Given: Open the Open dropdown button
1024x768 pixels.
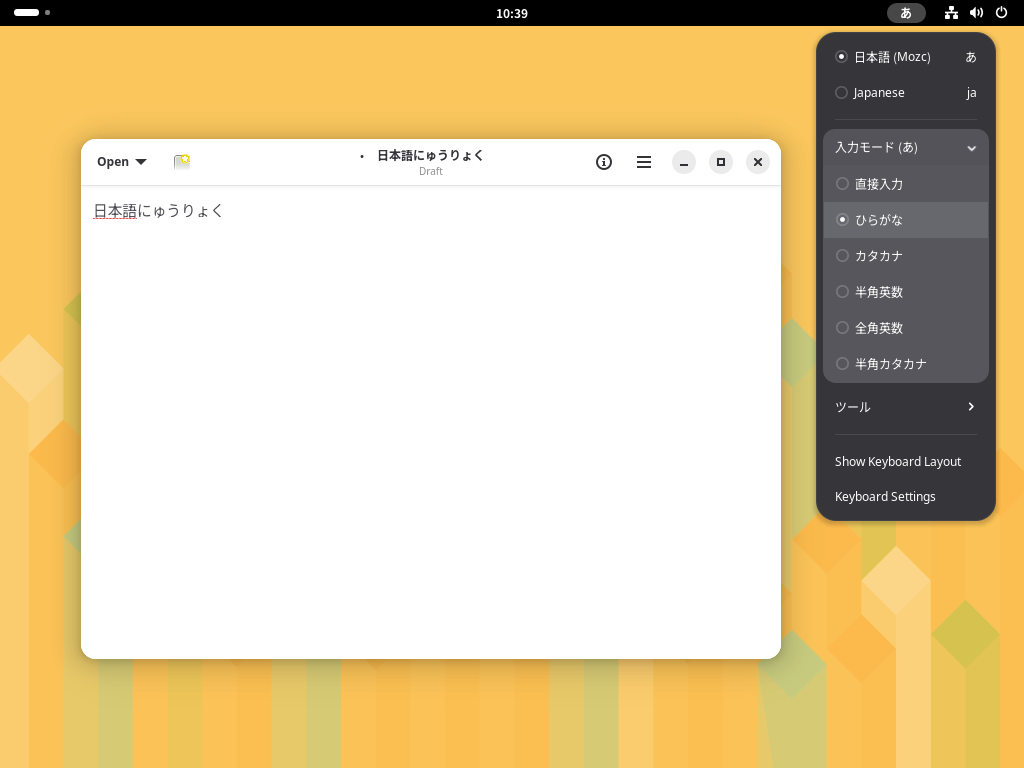Looking at the screenshot, I should coord(121,162).
